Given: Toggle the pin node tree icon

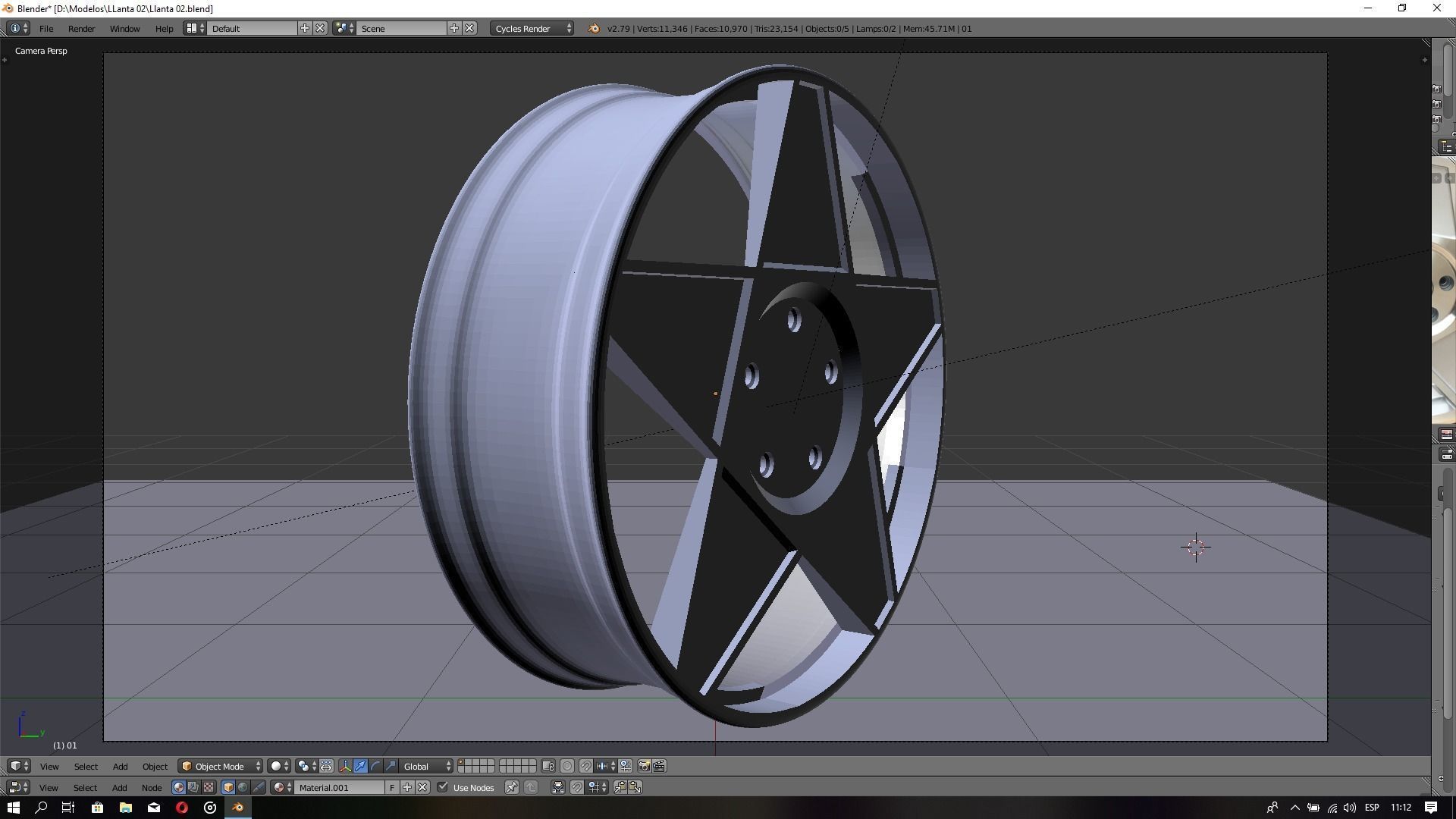Looking at the screenshot, I should tap(512, 787).
